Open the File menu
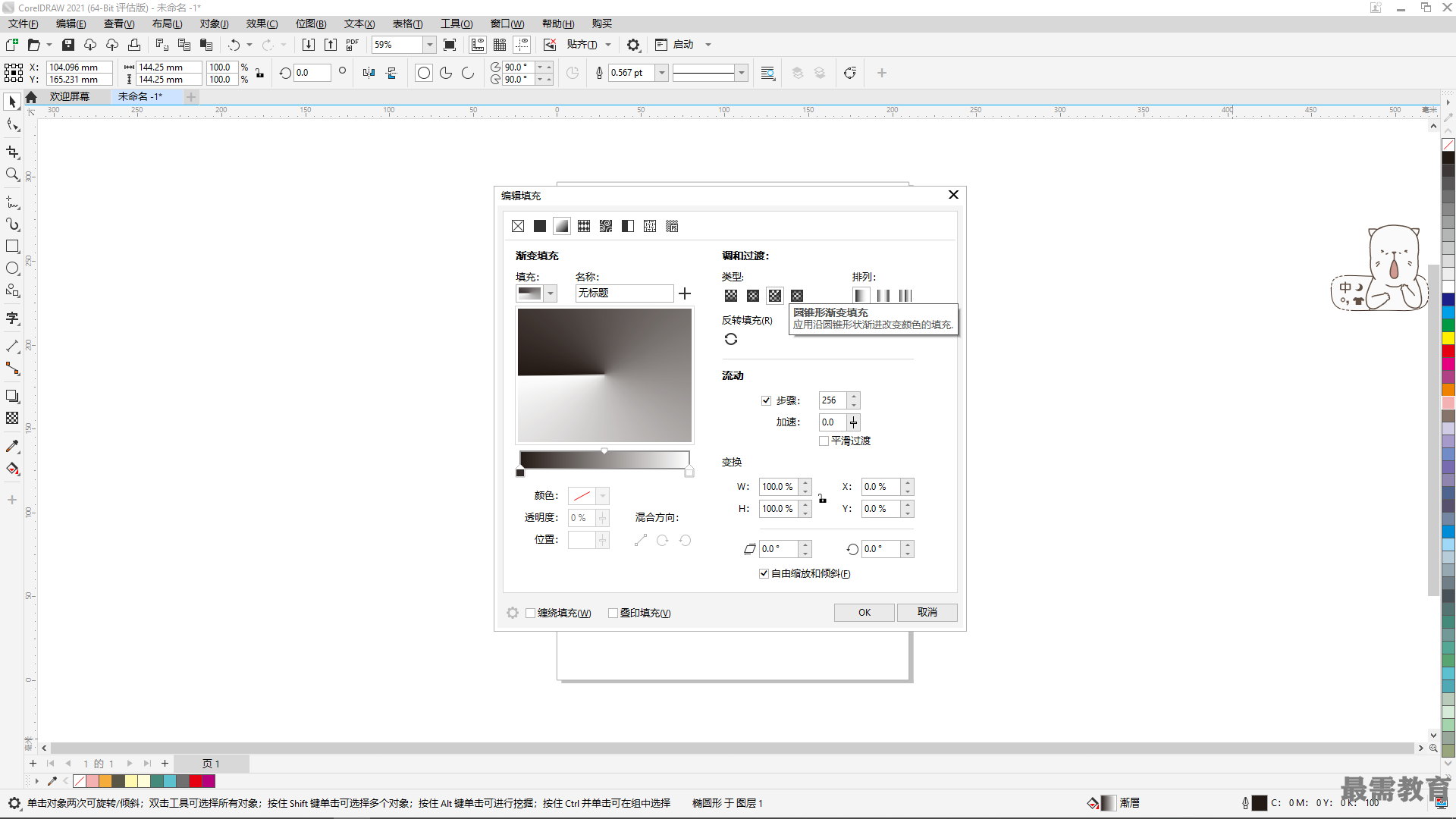The height and width of the screenshot is (819, 1456). coord(24,24)
